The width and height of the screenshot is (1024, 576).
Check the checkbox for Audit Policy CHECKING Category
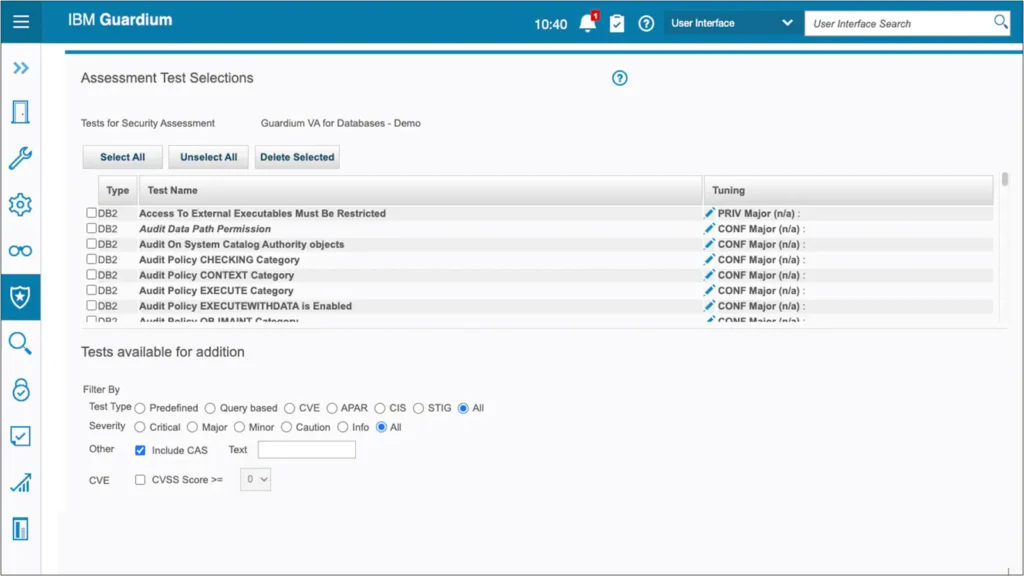tap(91, 259)
